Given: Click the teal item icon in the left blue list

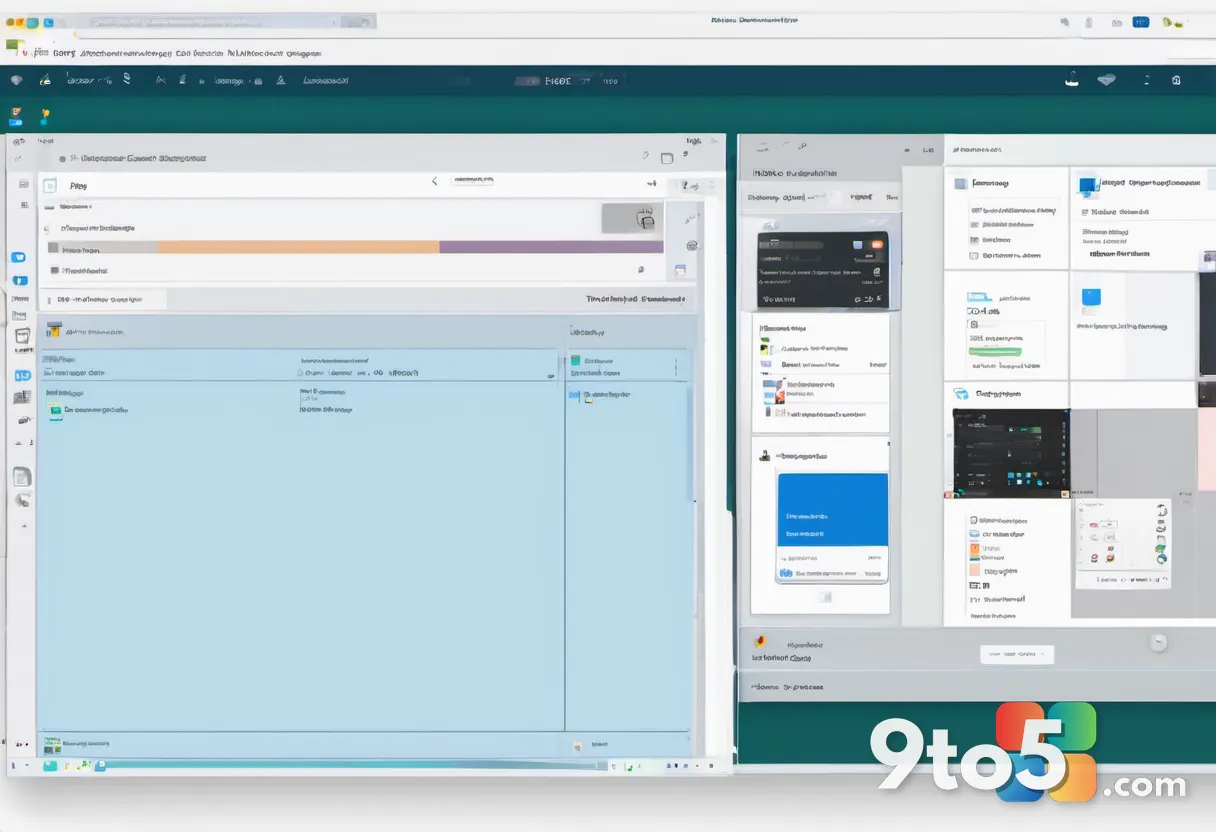Looking at the screenshot, I should tap(56, 410).
